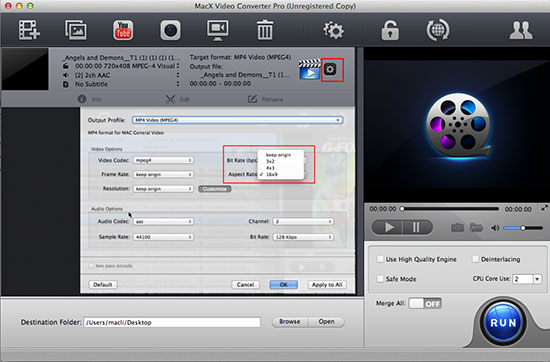Open the Output Profile dropdown

coord(237,120)
